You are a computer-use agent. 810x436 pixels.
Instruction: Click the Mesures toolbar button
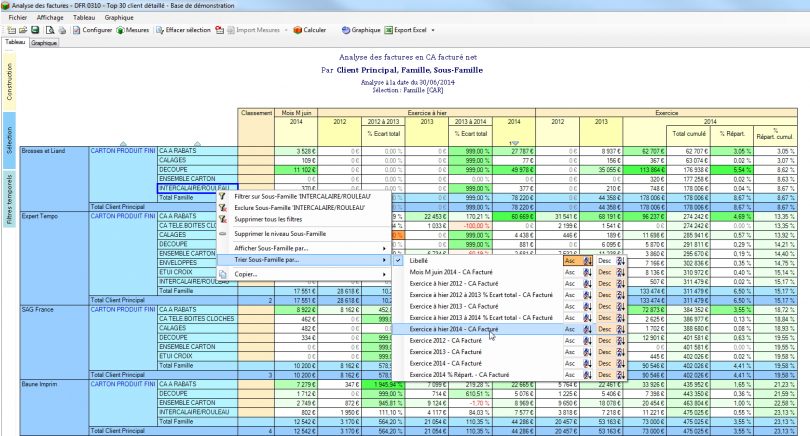click(133, 30)
